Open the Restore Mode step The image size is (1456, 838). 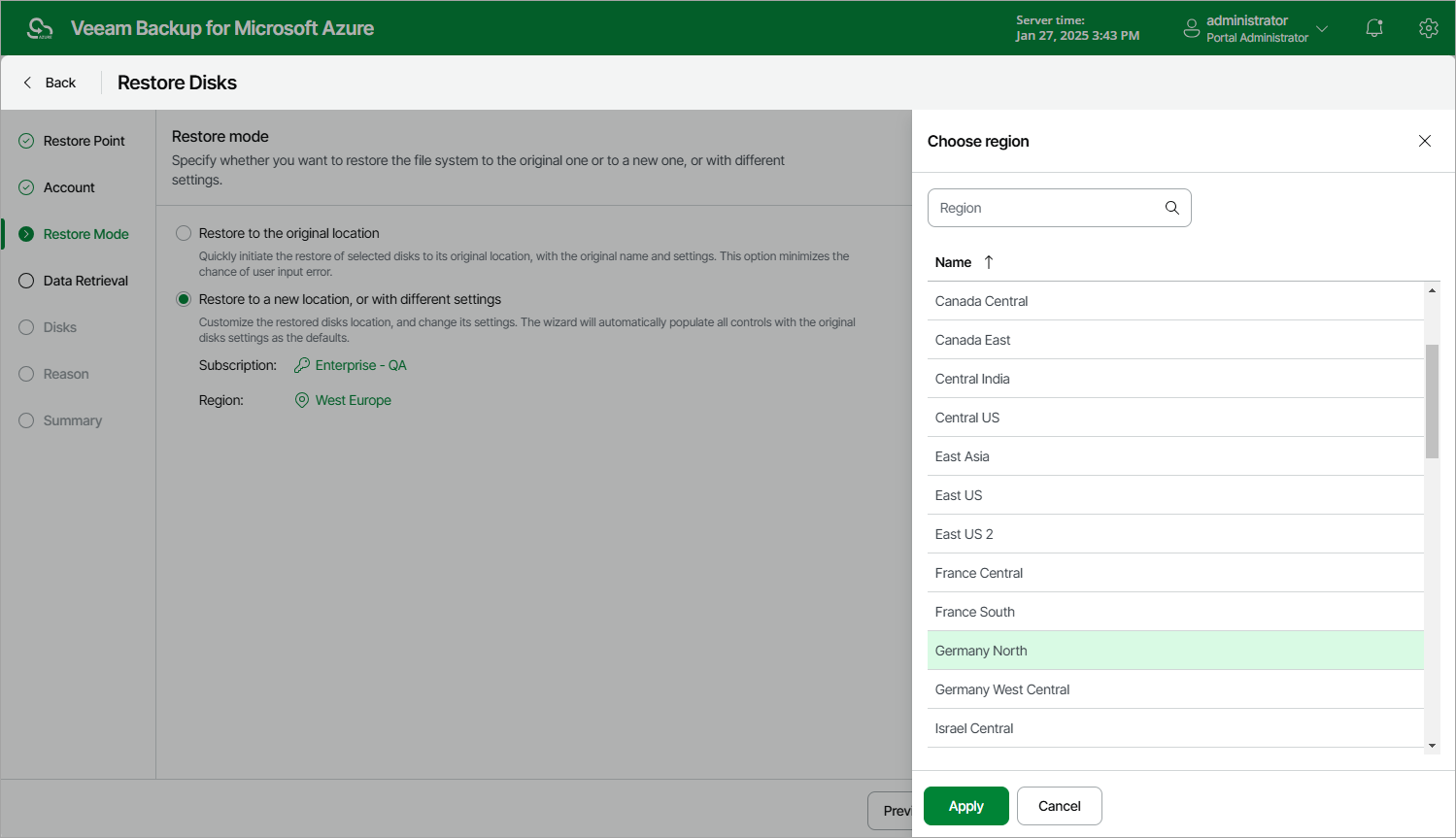pyautogui.click(x=86, y=234)
